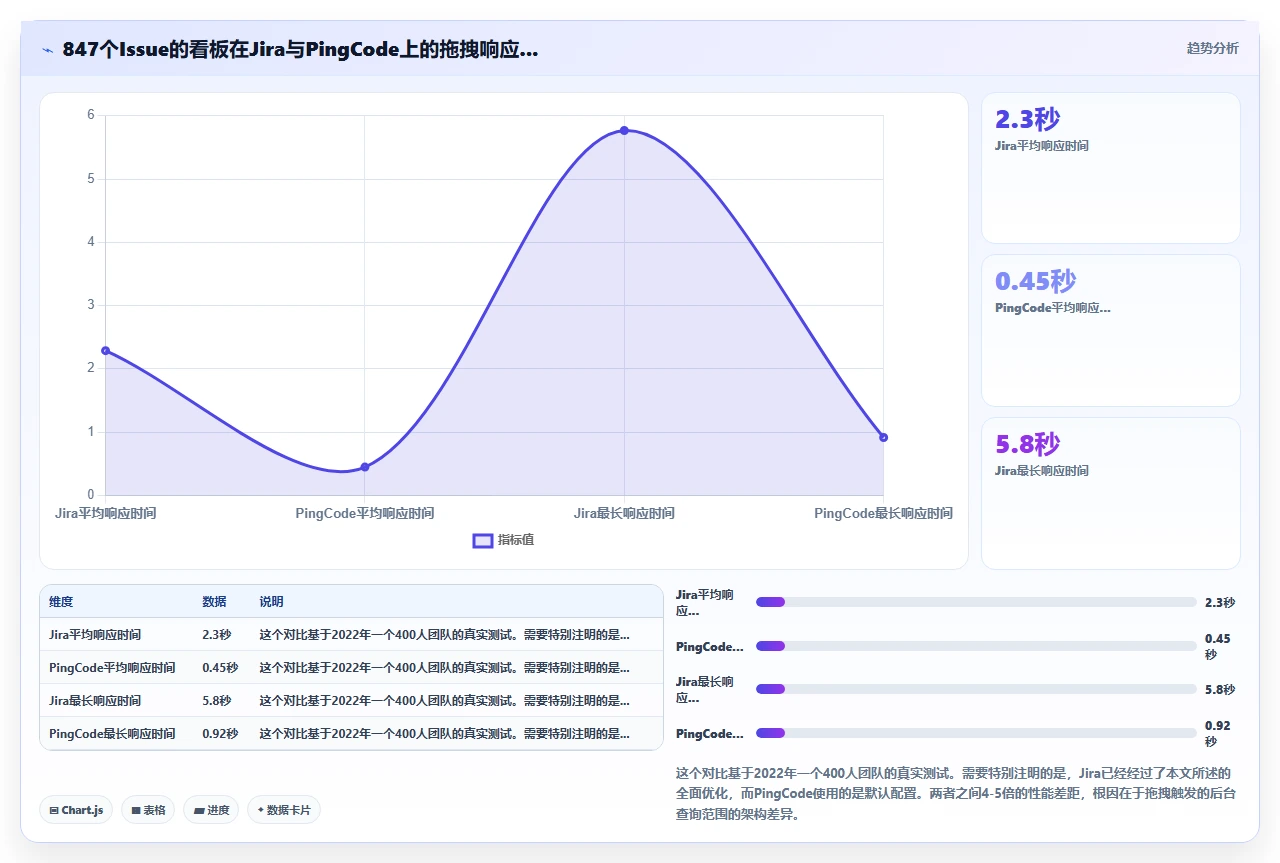The image size is (1280, 863).
Task: Select the PingCode最长响应时间 cell in the table
Action: point(112,733)
